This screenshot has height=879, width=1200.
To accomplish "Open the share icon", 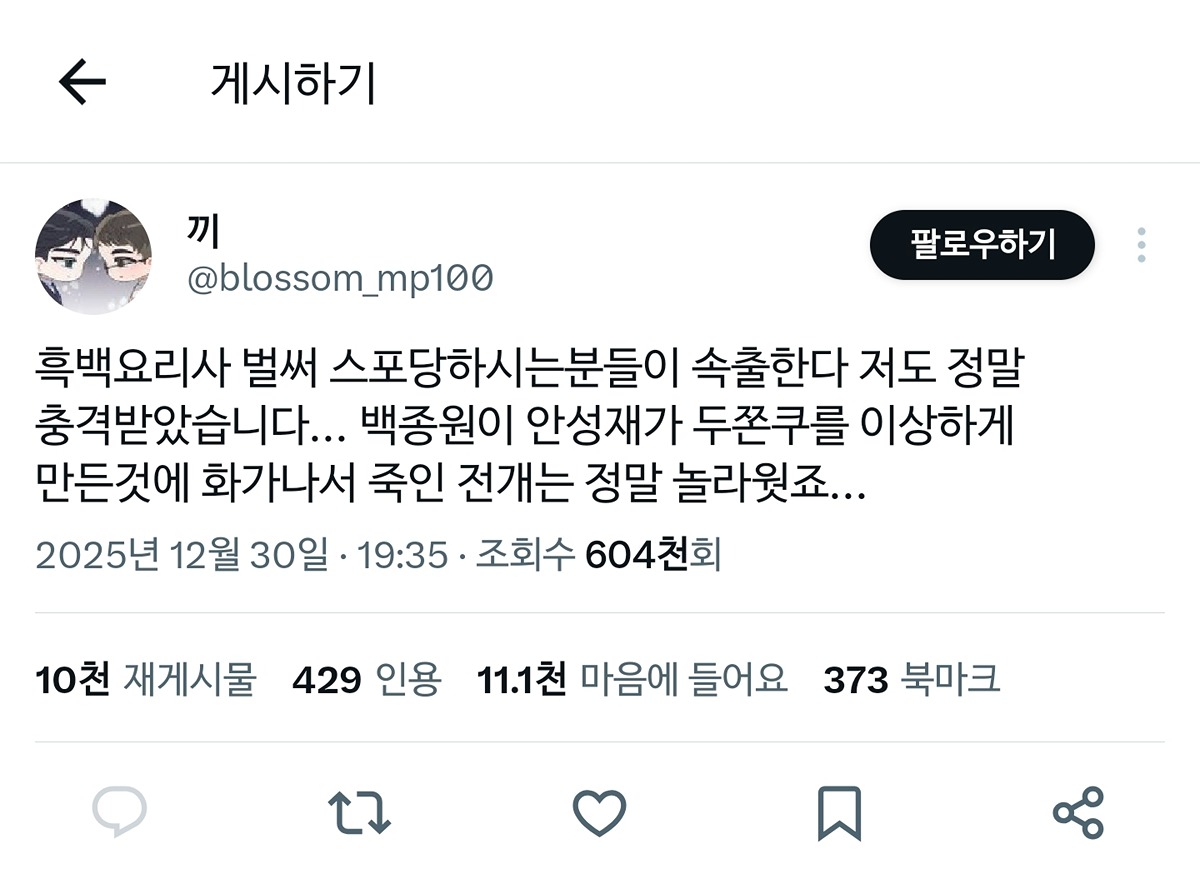I will click(x=1079, y=812).
